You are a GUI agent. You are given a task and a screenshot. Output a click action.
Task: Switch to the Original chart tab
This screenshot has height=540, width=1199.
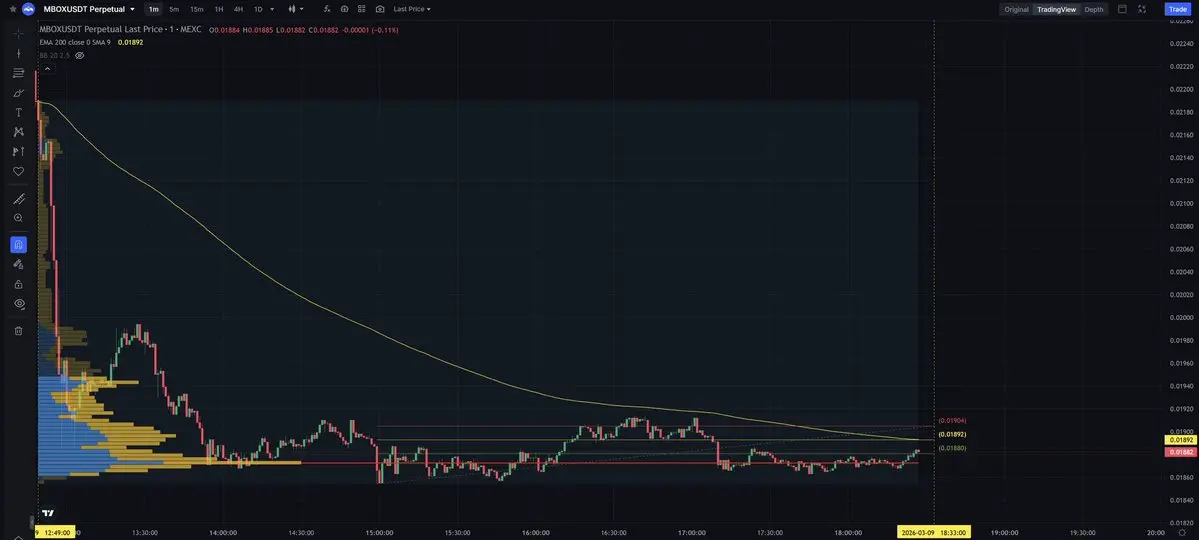1016,9
